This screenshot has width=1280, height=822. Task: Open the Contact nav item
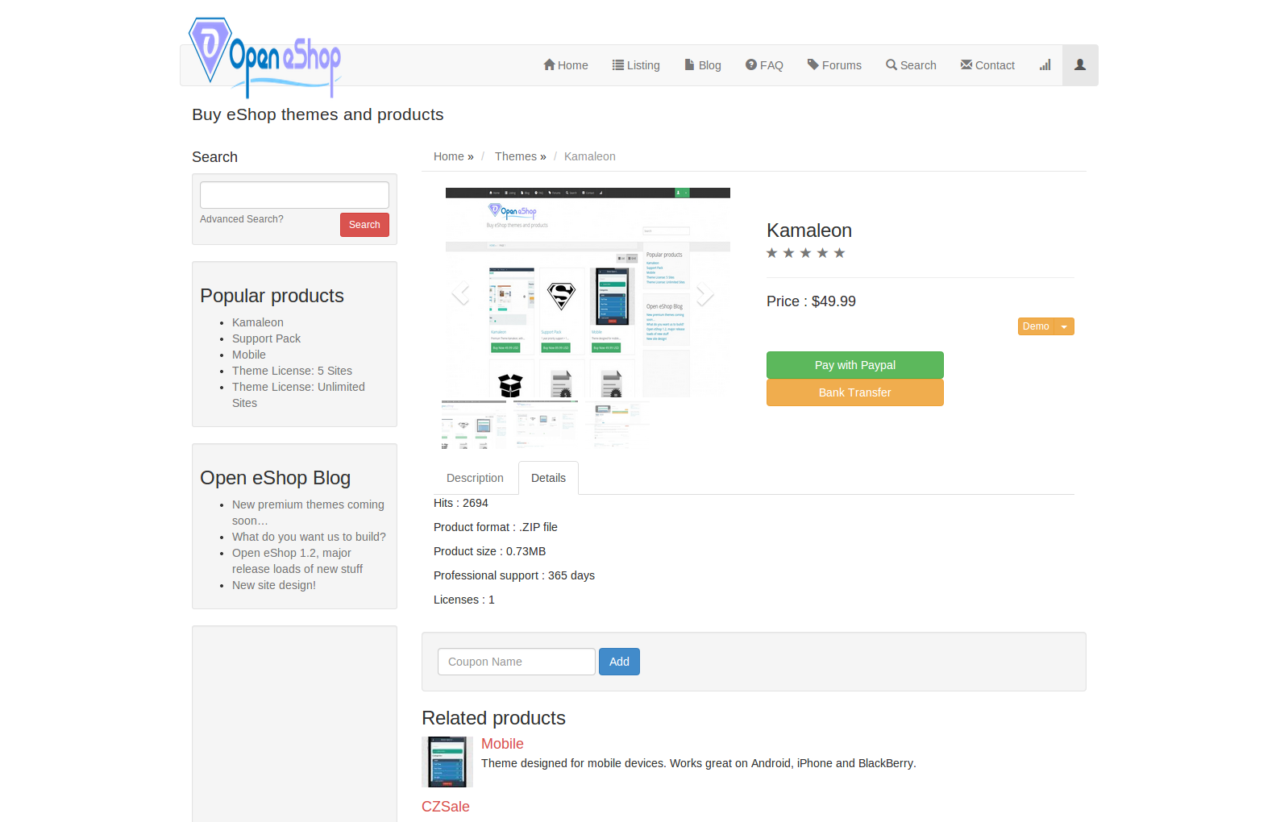coord(988,65)
